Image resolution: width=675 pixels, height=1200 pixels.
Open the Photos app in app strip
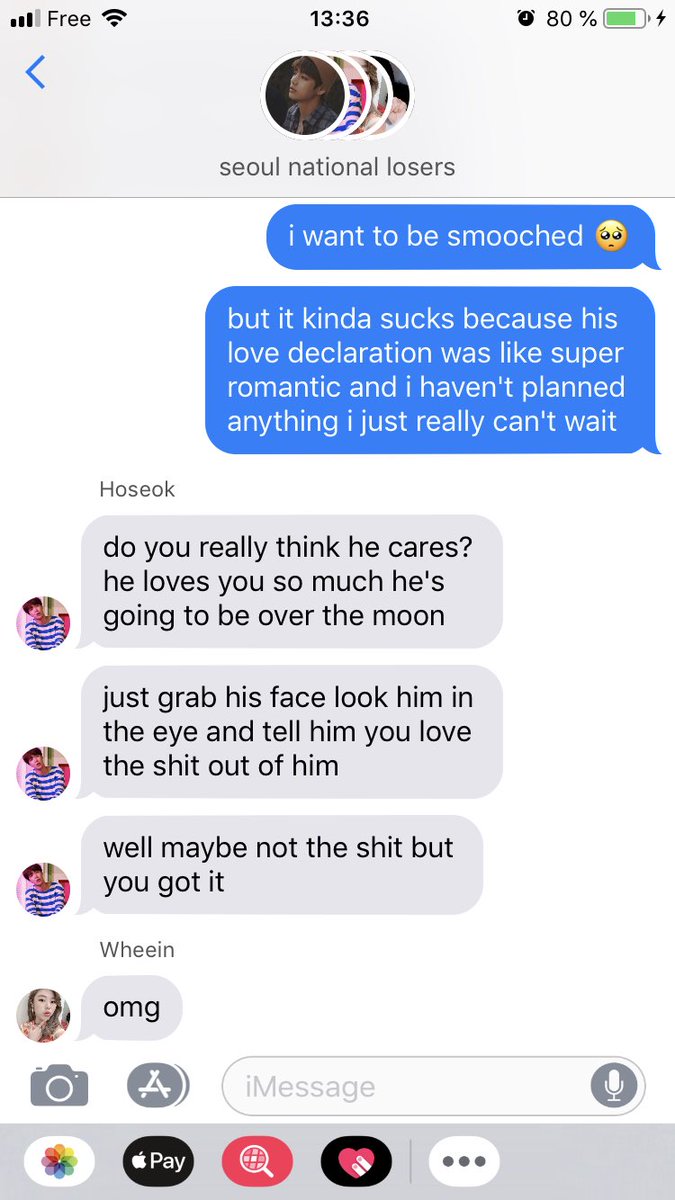(x=60, y=1161)
